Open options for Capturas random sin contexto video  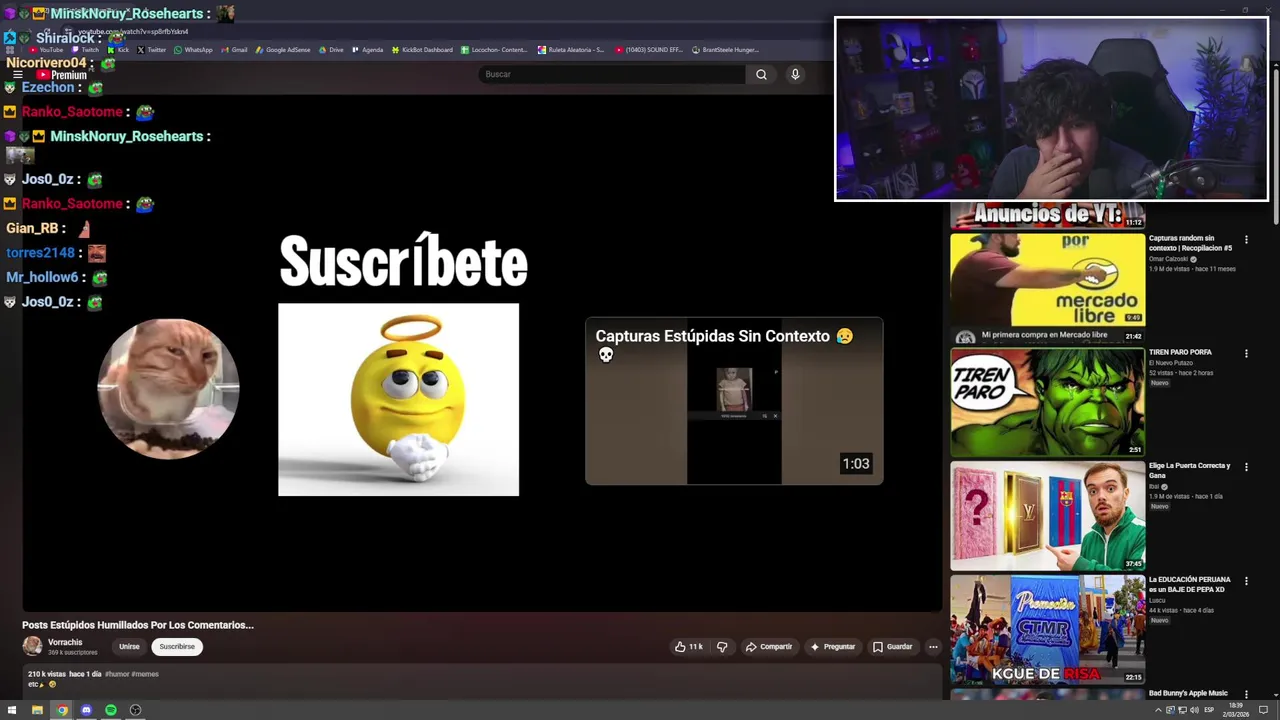click(x=1246, y=240)
